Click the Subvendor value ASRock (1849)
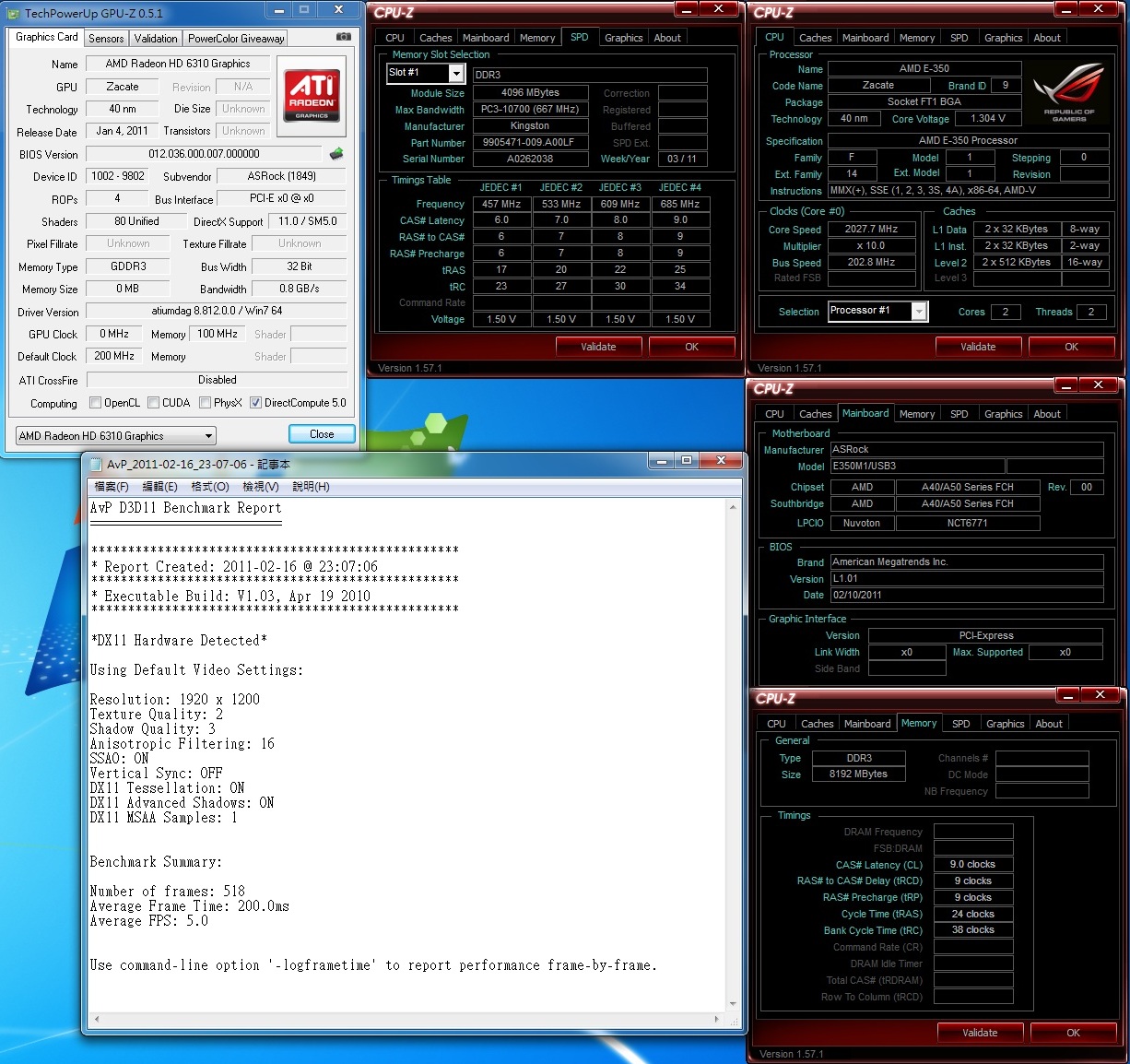Screen dimensions: 1130x1064 282,176
